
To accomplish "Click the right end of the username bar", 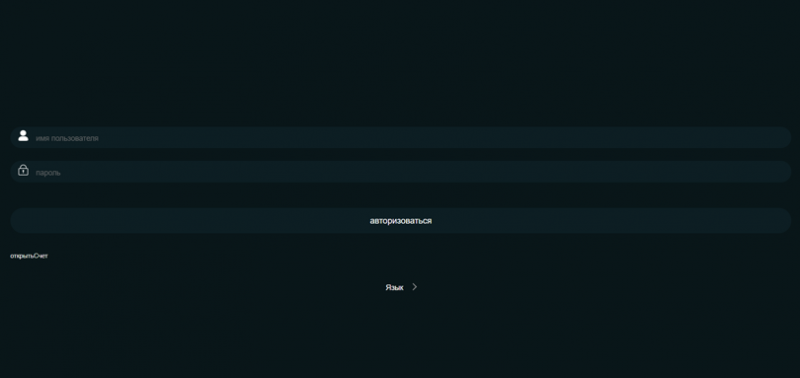I will [776, 138].
